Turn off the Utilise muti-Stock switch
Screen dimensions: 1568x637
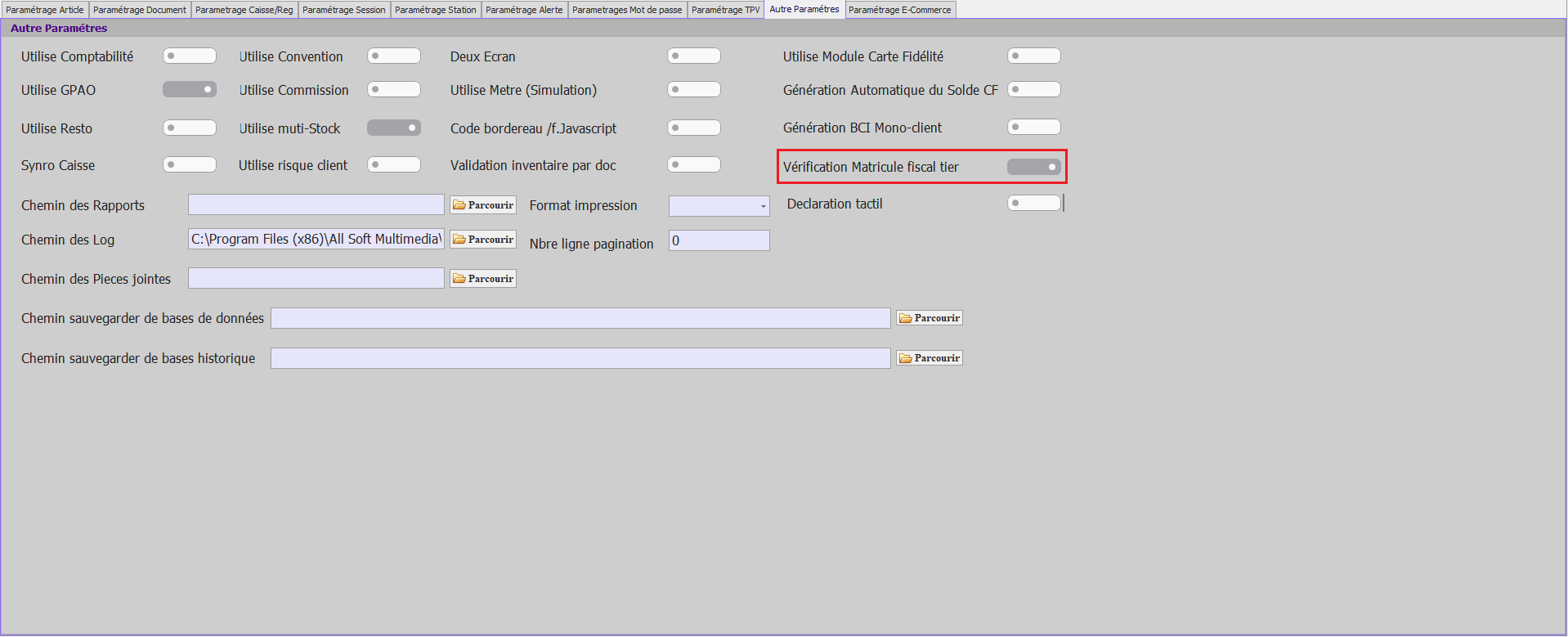pyautogui.click(x=394, y=128)
